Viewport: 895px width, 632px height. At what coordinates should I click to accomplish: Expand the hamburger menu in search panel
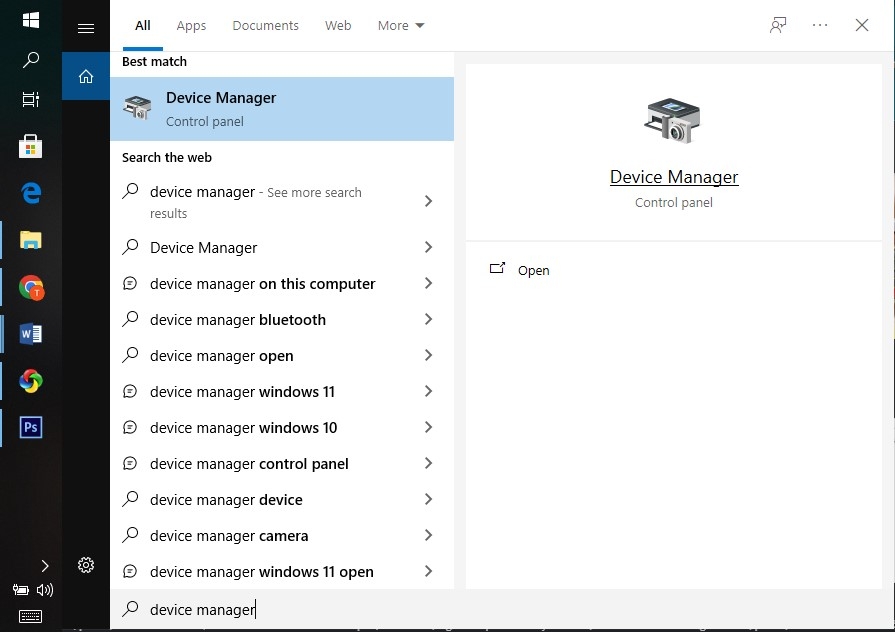click(x=86, y=28)
